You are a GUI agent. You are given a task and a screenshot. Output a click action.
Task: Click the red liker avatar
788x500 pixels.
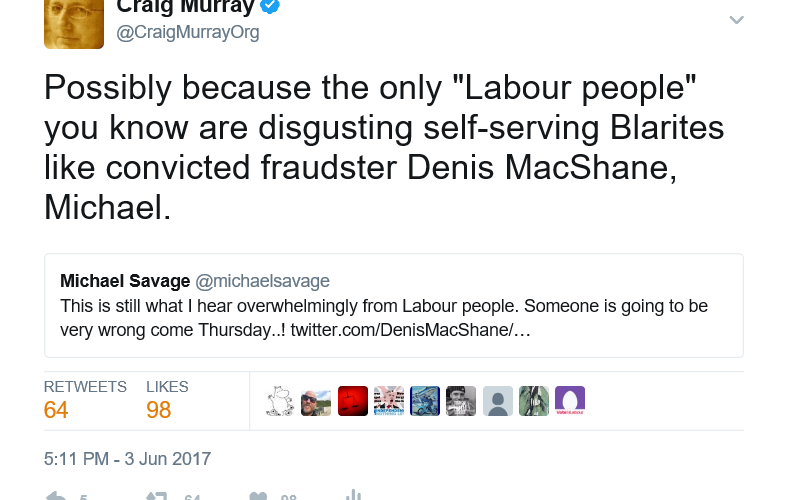tap(353, 401)
